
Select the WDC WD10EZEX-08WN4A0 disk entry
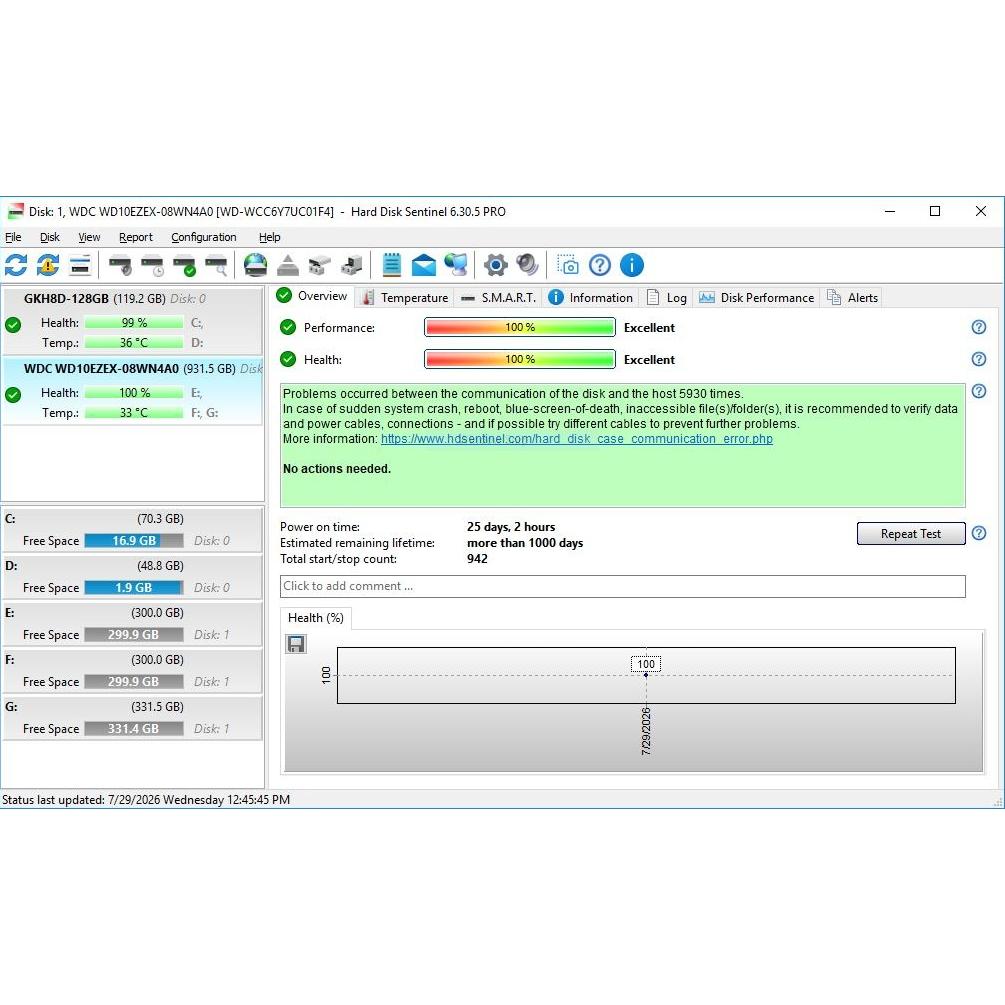pos(133,391)
